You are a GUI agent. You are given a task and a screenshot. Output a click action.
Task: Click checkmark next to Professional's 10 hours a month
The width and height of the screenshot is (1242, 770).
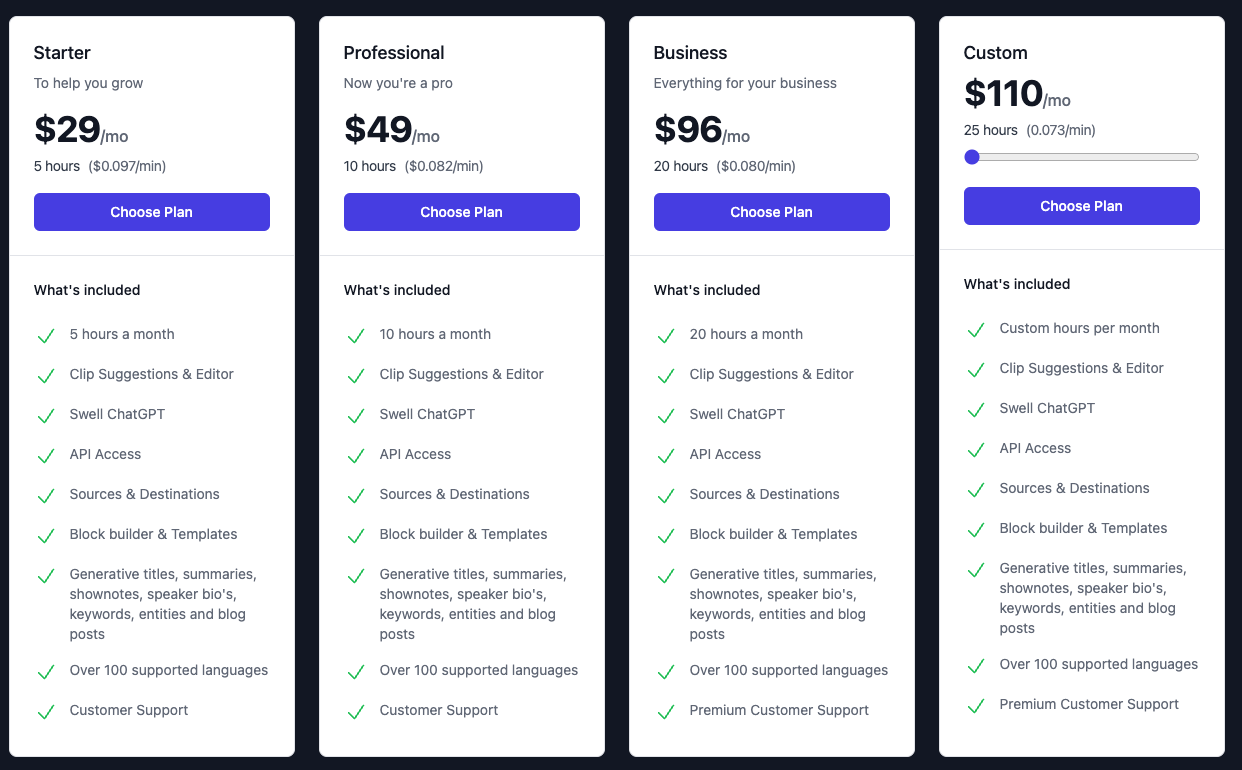click(355, 336)
